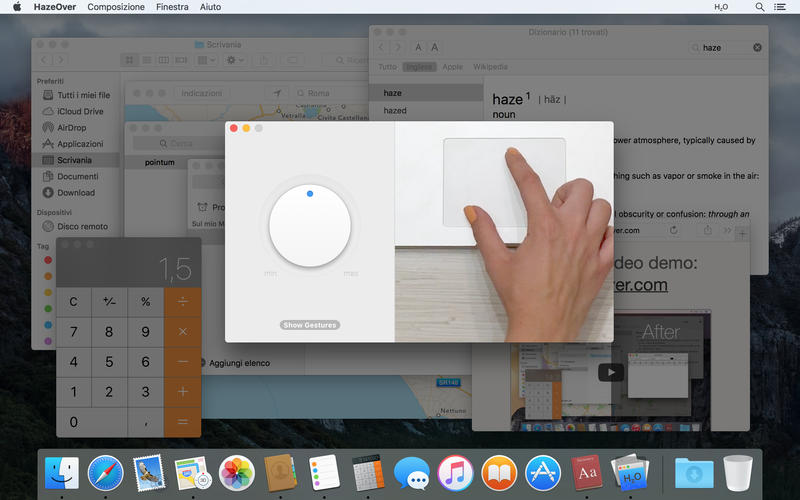Open the Apple menu

coord(17,7)
